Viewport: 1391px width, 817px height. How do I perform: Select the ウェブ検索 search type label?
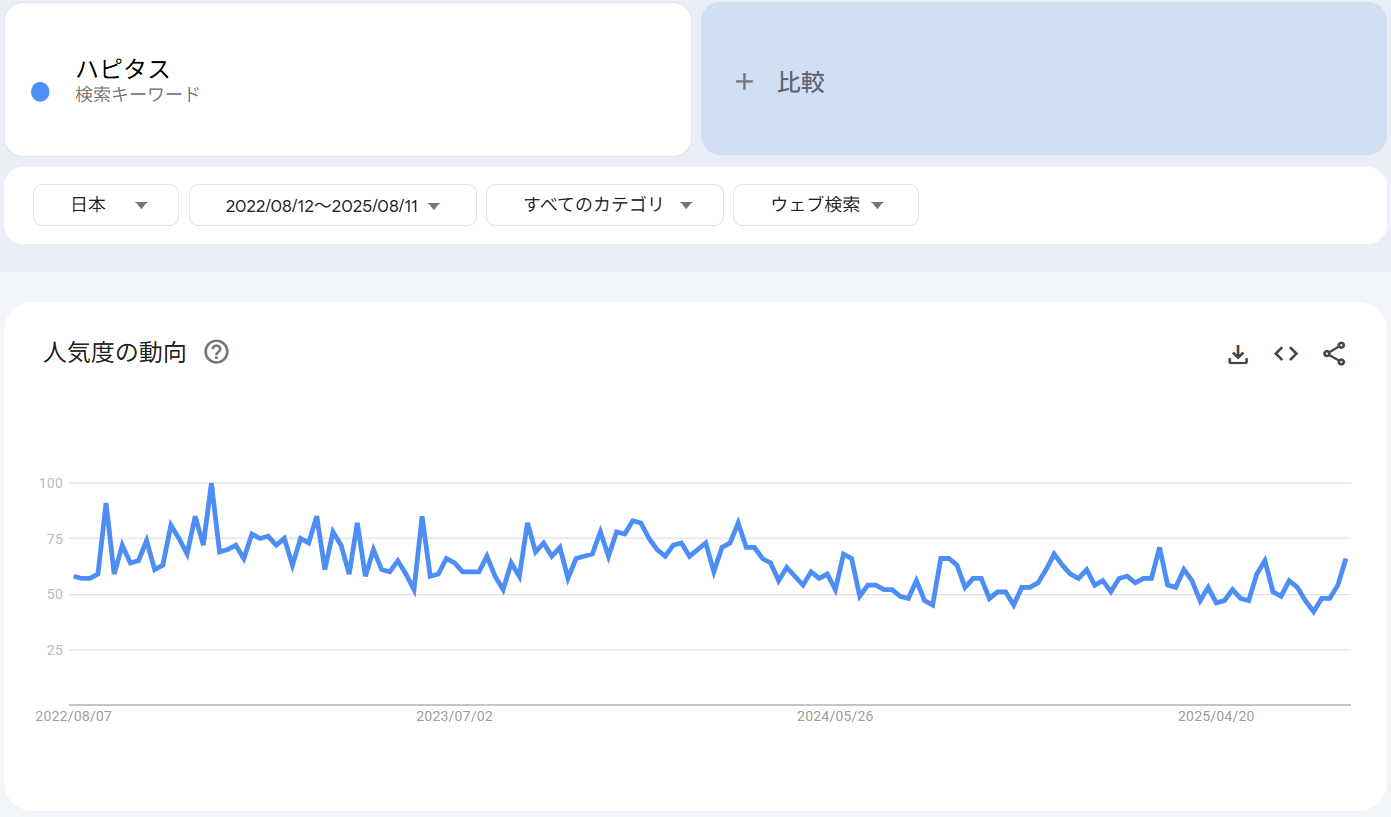click(x=815, y=205)
